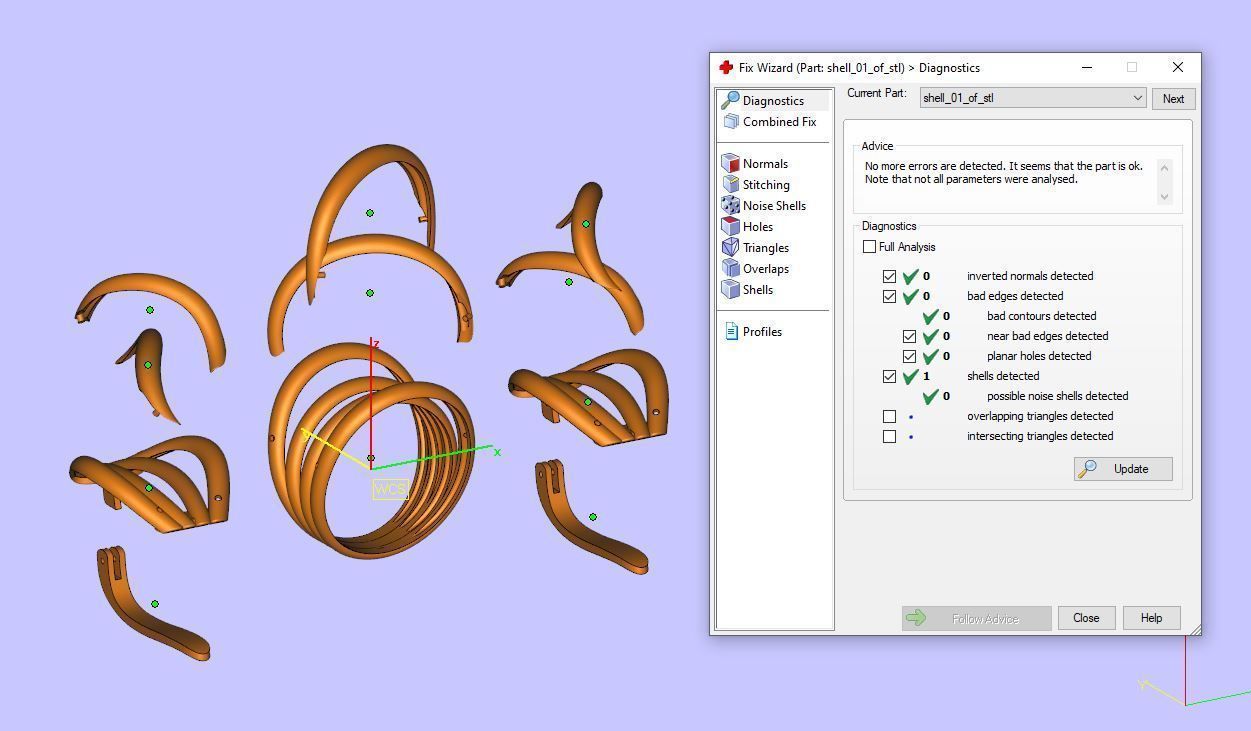
Task: Select the flat curved arm part bottom-left
Action: [x=153, y=603]
